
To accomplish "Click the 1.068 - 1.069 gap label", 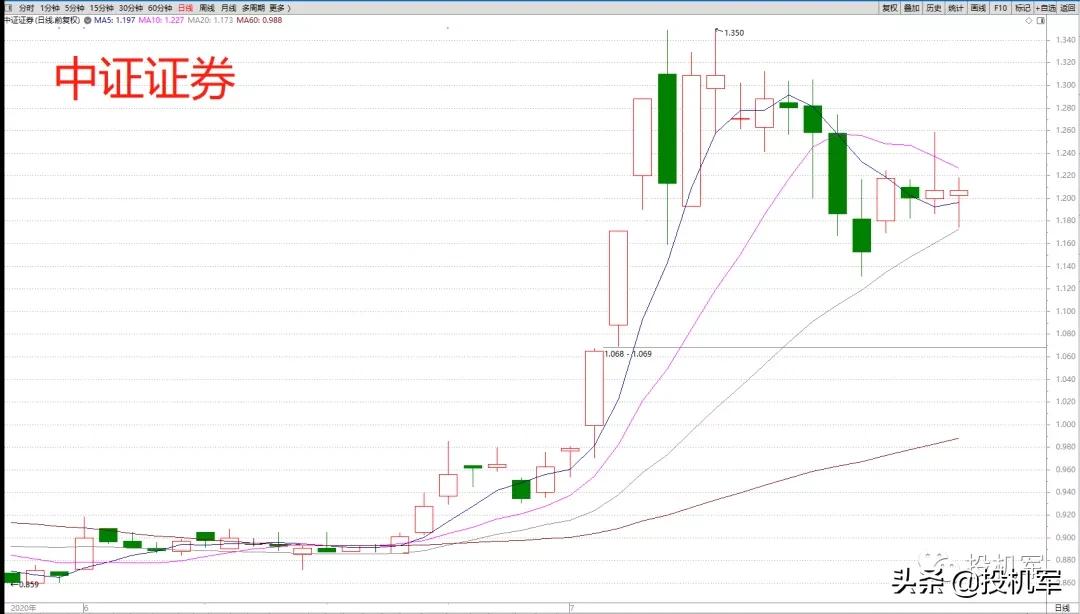I will pos(627,354).
